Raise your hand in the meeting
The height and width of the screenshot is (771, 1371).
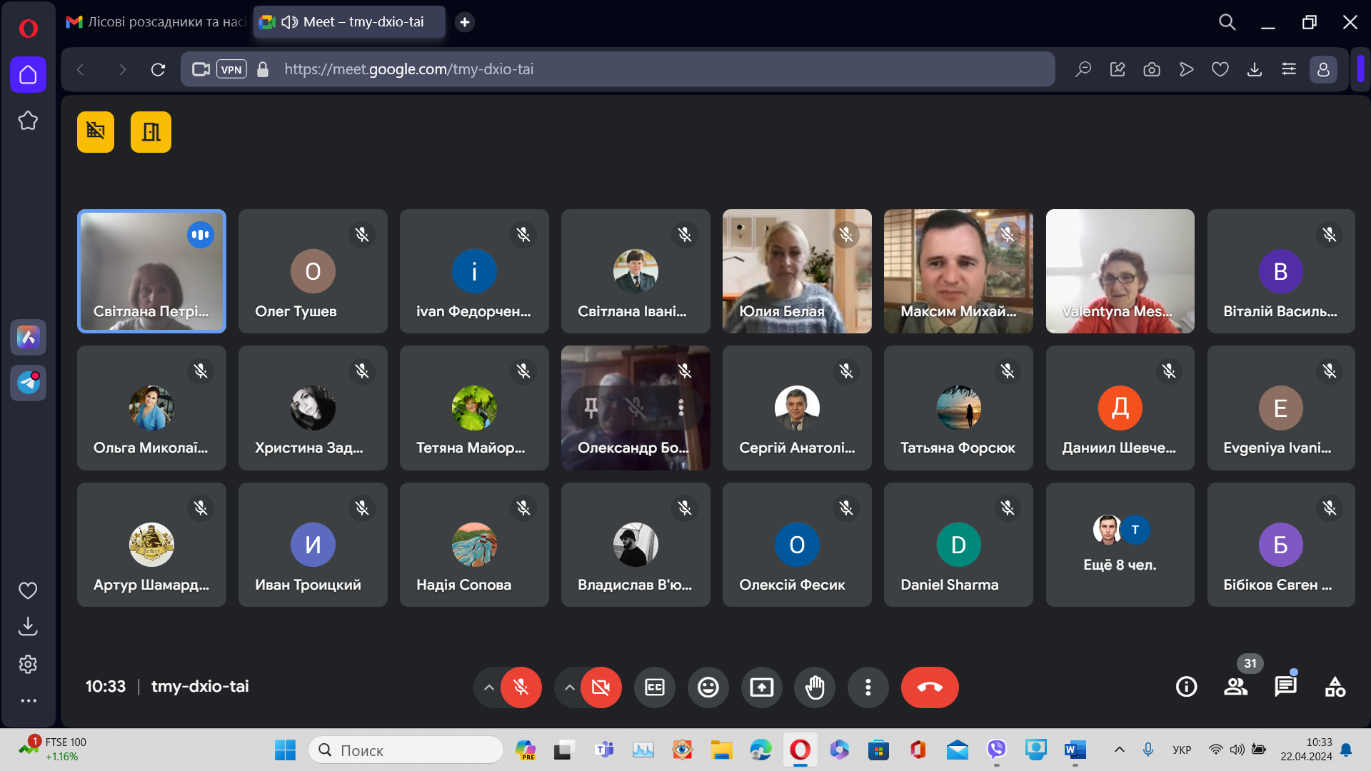[x=815, y=687]
